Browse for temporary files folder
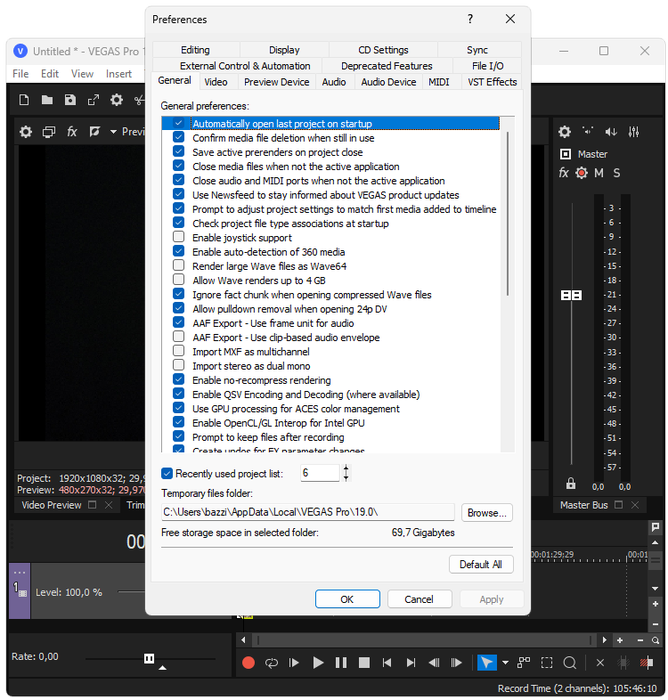 click(x=487, y=513)
